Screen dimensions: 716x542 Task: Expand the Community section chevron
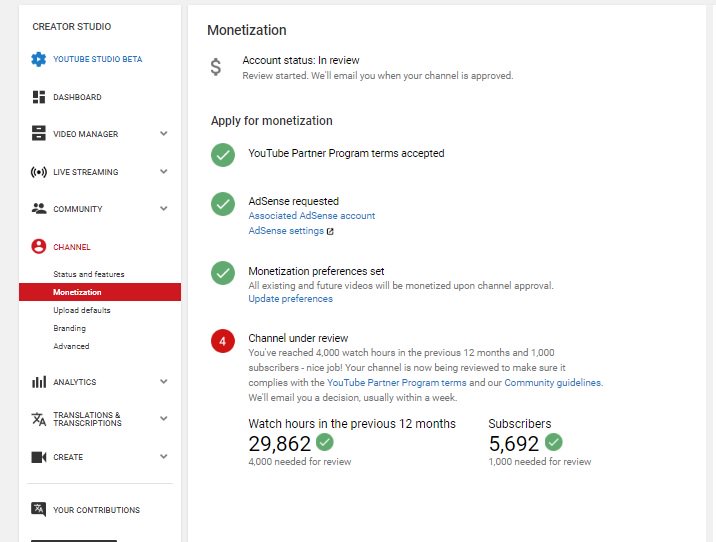tap(163, 208)
